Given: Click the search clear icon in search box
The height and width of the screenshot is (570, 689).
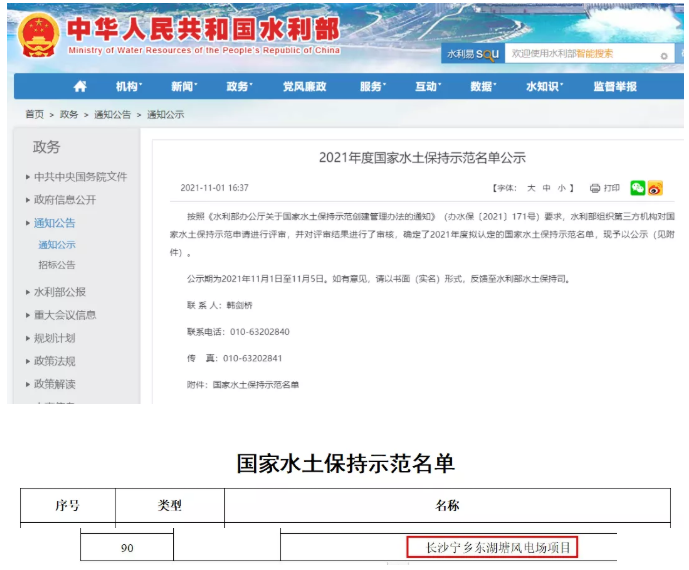Looking at the screenshot, I should click(664, 56).
